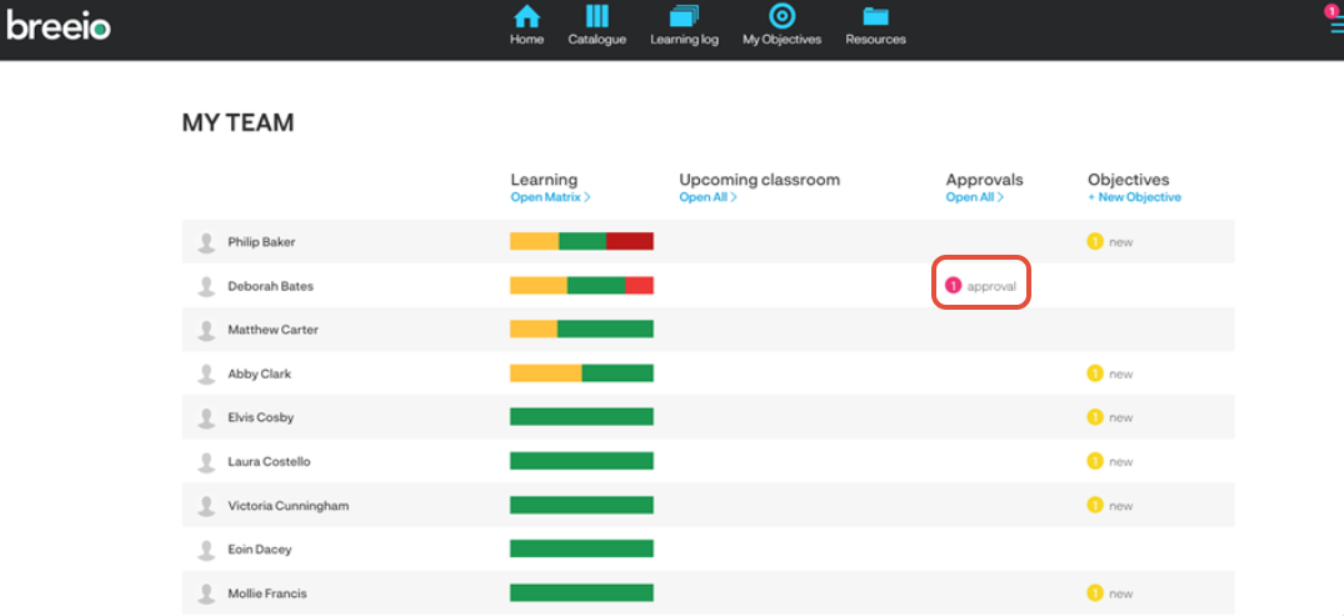Click Deborah Bates' avatar icon
The image size is (1344, 616).
[206, 286]
